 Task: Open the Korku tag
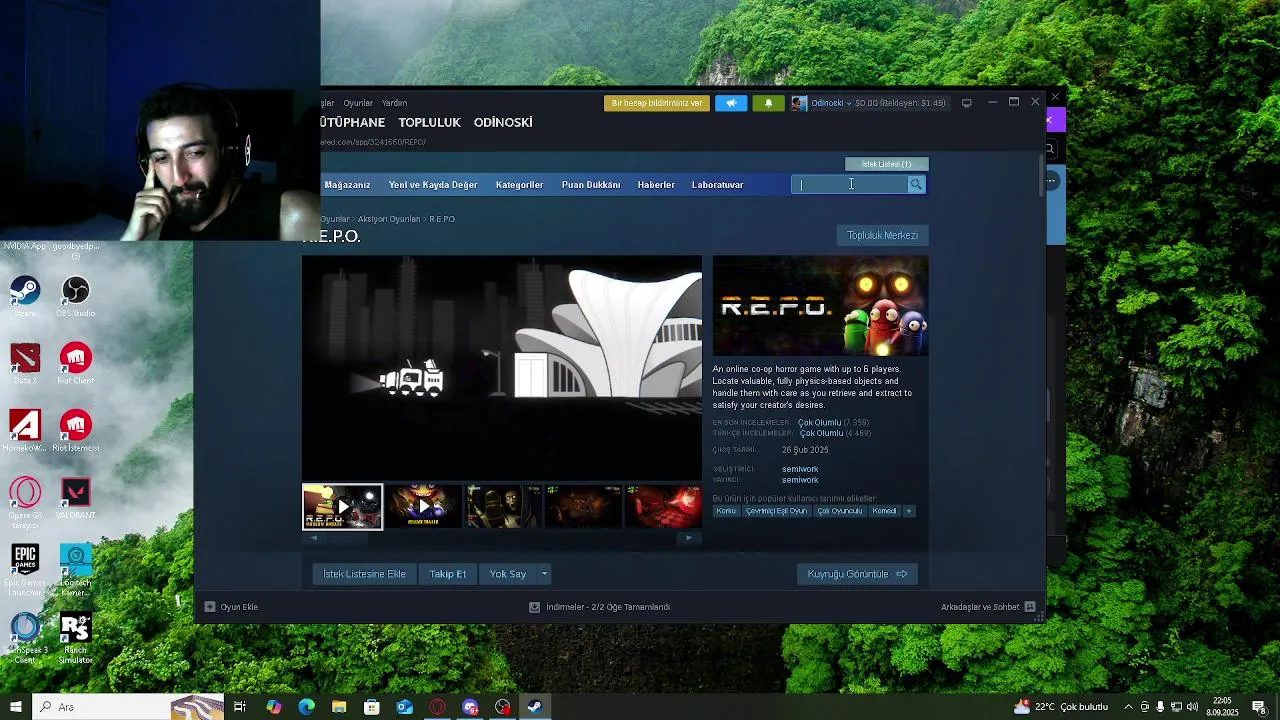click(726, 511)
